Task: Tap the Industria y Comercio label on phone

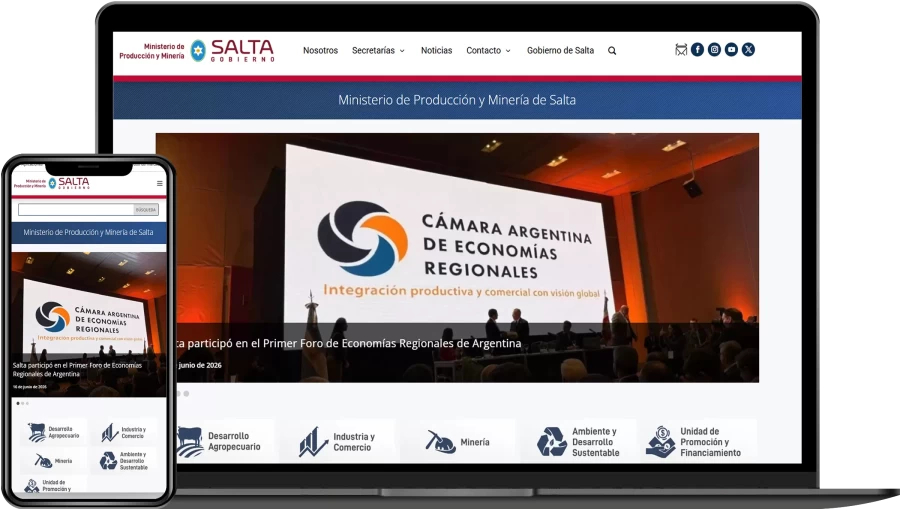Action: point(134,432)
